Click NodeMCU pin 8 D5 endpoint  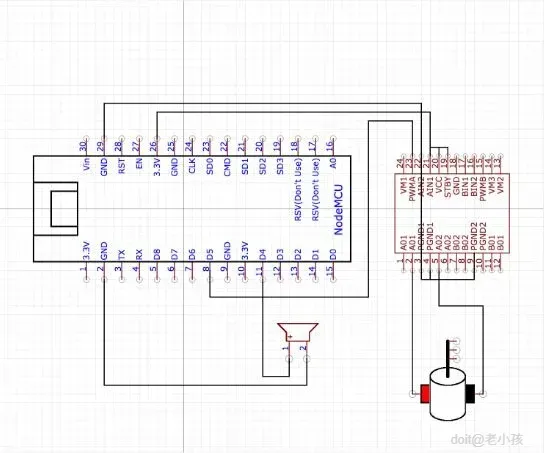[210, 280]
